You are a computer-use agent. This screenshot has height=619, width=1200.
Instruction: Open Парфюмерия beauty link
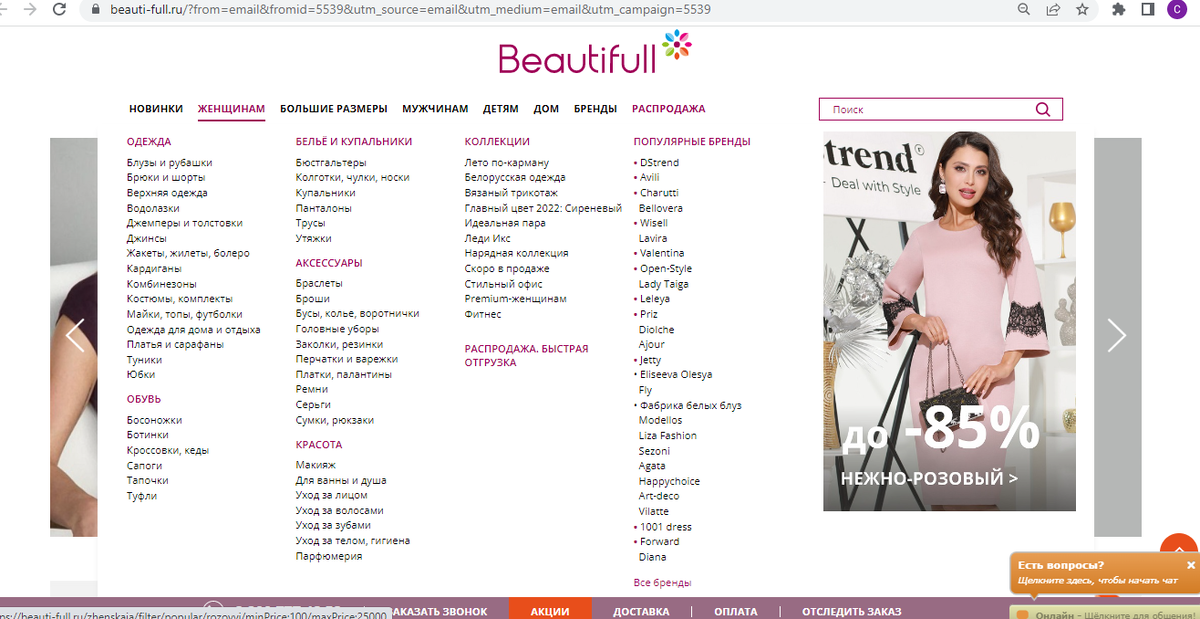pyautogui.click(x=329, y=556)
